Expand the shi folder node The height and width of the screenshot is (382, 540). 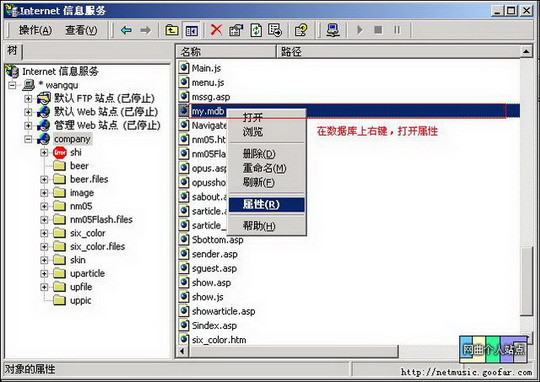click(44, 152)
